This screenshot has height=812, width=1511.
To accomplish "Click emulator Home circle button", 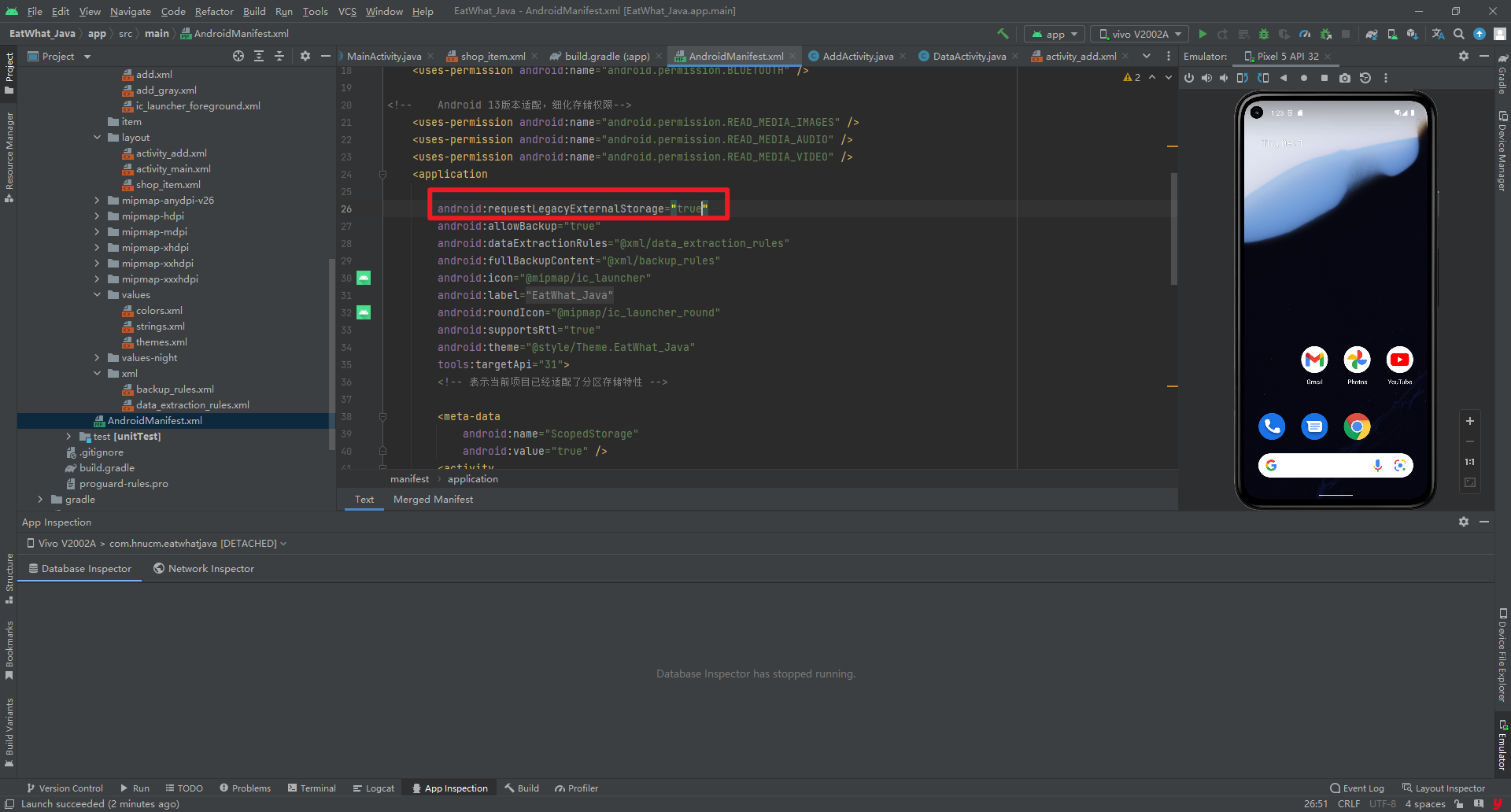I will pyautogui.click(x=1304, y=78).
